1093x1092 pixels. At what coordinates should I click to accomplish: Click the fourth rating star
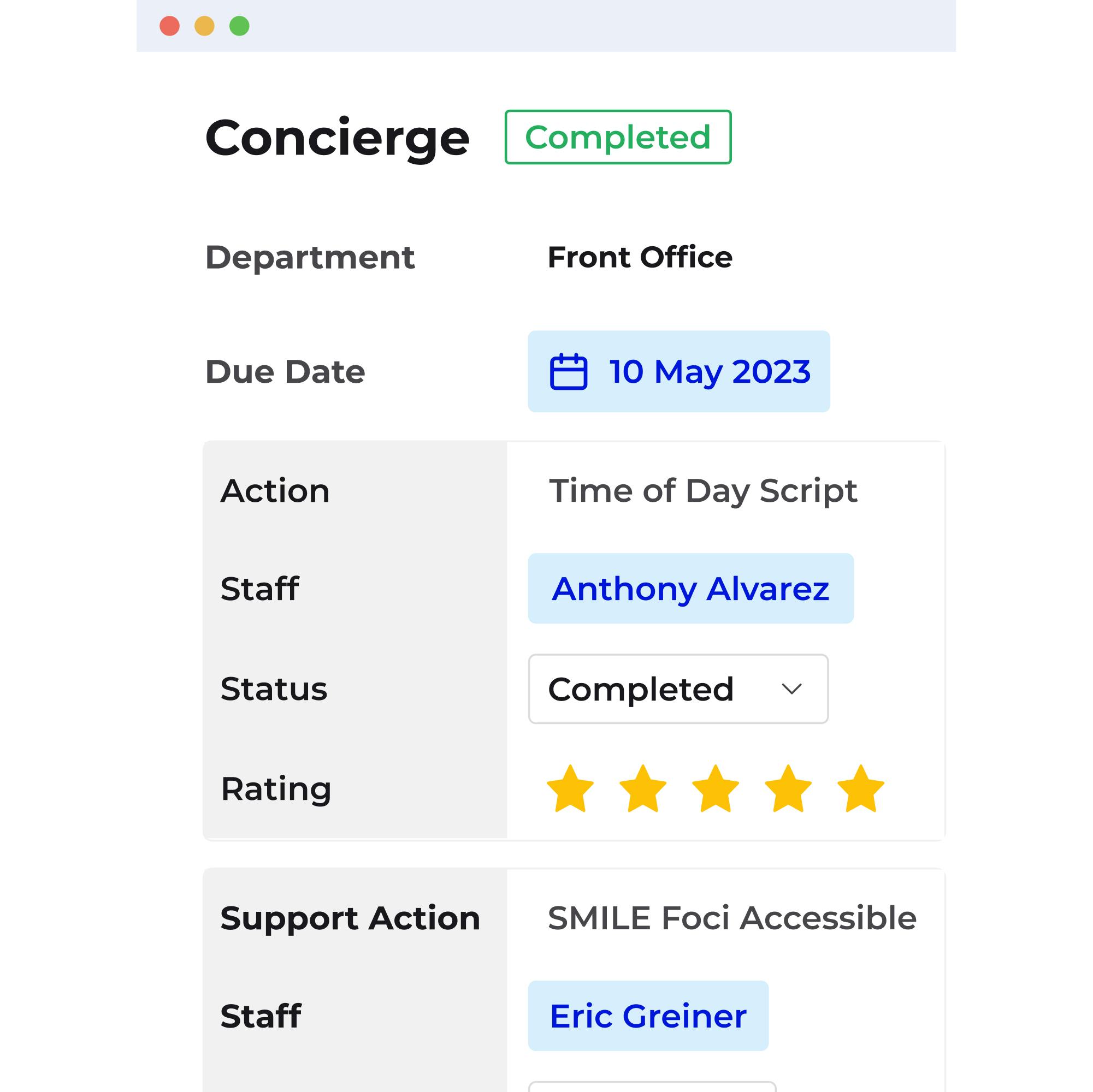point(788,789)
